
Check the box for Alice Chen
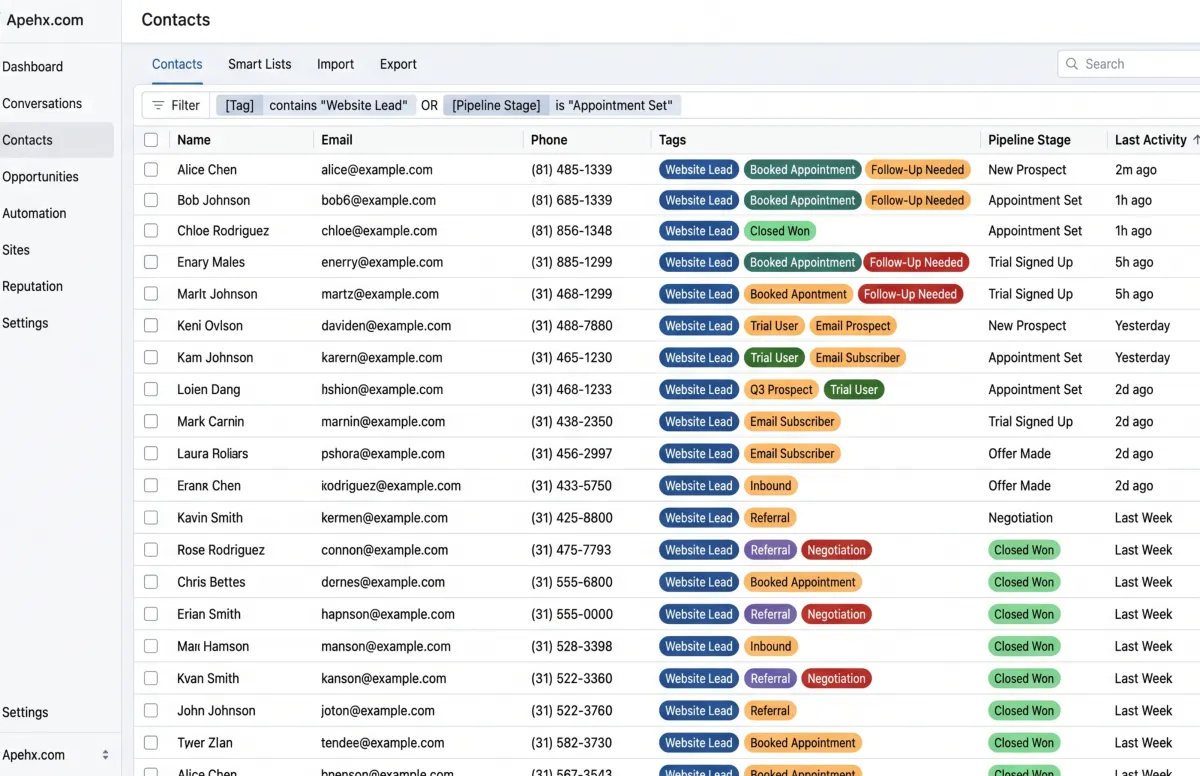(151, 170)
